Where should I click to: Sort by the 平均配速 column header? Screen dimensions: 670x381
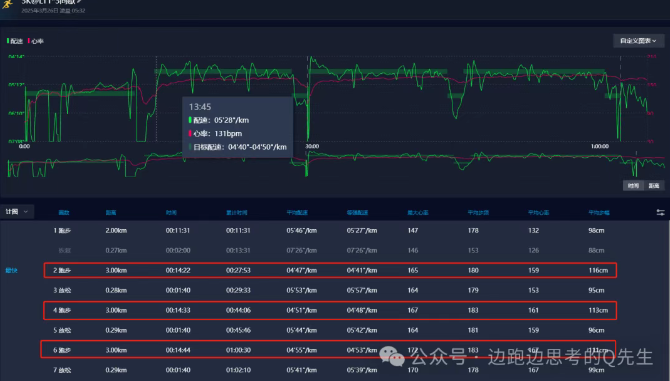pyautogui.click(x=297, y=212)
